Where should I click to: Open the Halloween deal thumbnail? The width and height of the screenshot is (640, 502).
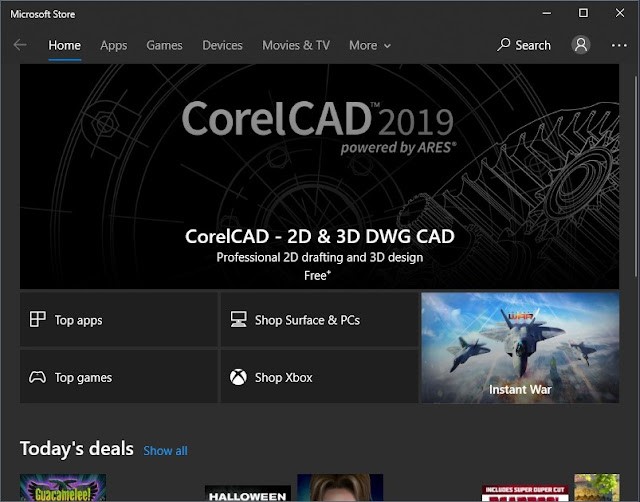pos(248,493)
